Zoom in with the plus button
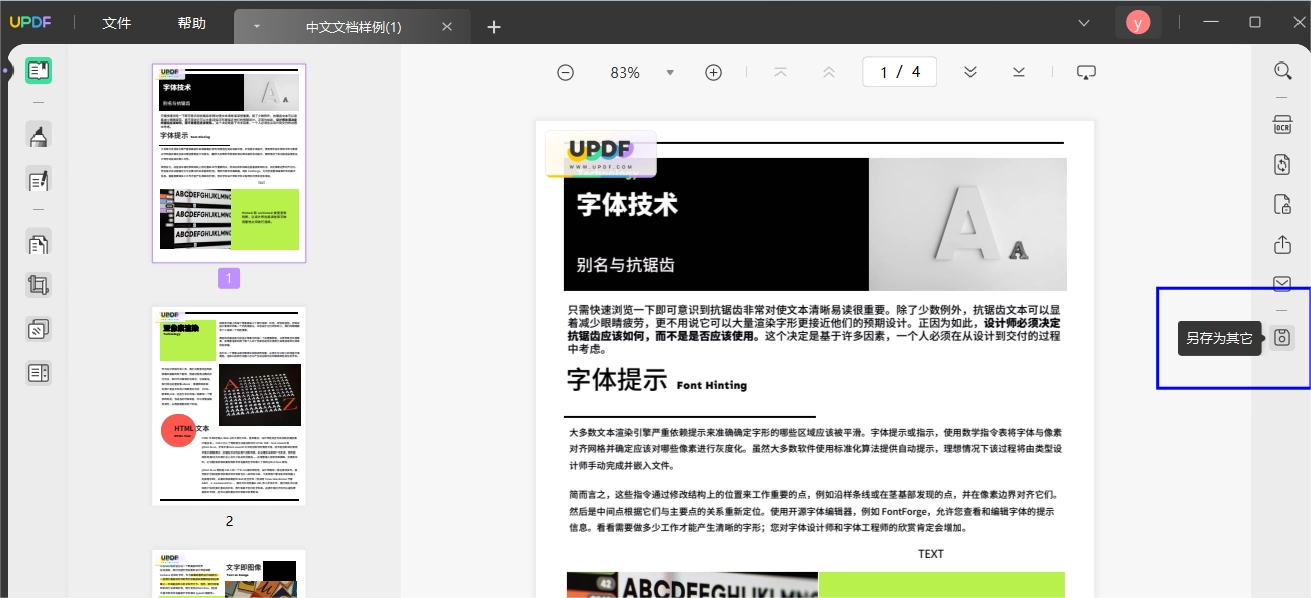The image size is (1311, 598). (713, 73)
